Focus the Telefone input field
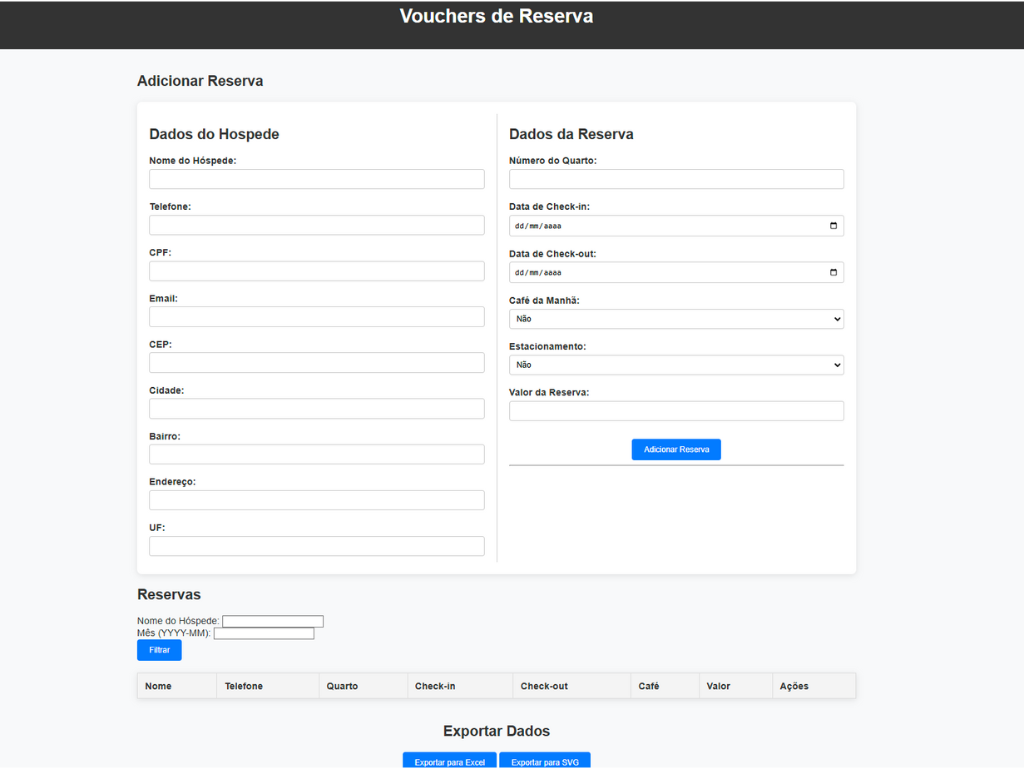The height and width of the screenshot is (768, 1024). point(317,225)
